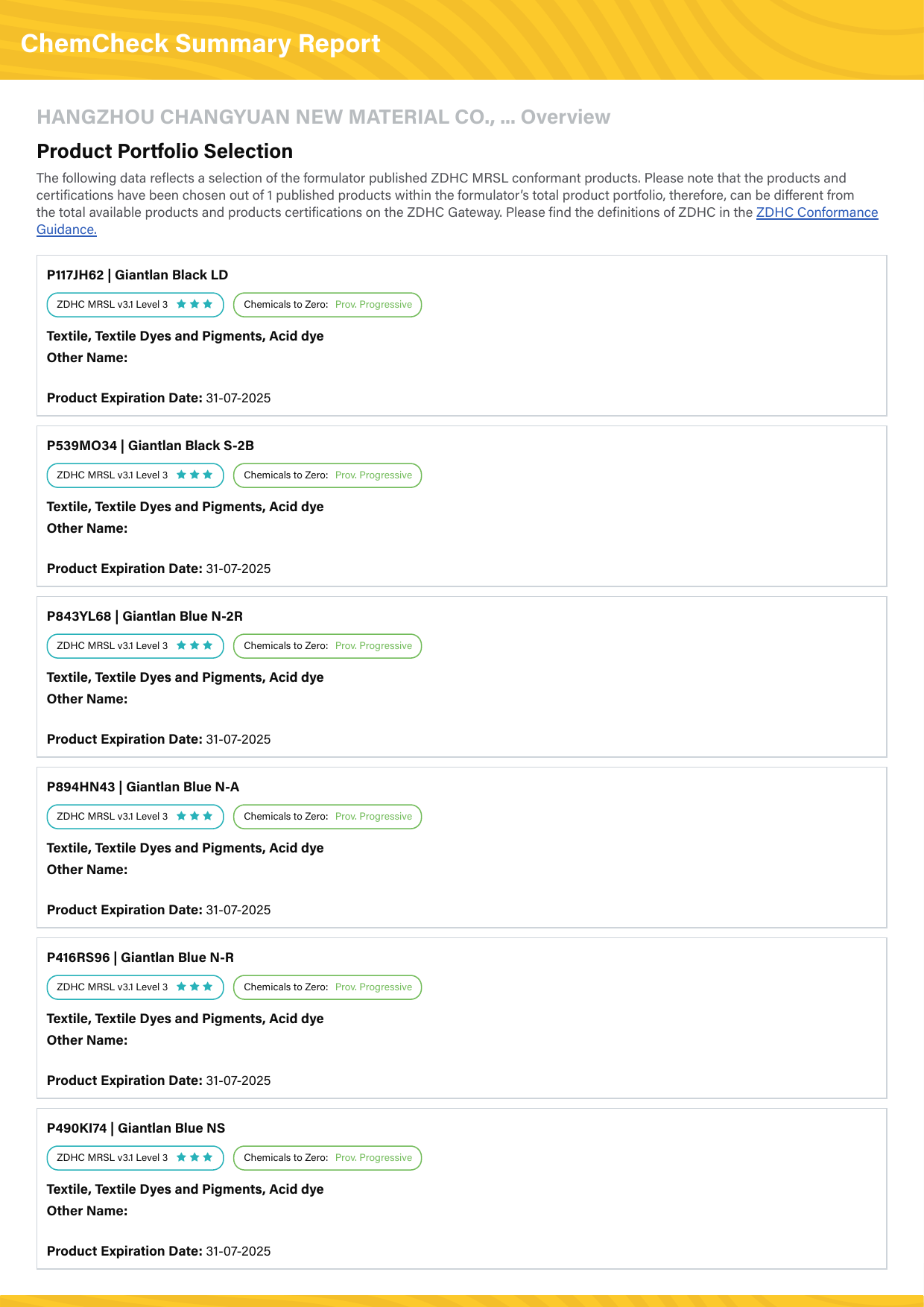
Task: Click the stars icon for Giantlan Blue N-A
Action: [194, 816]
